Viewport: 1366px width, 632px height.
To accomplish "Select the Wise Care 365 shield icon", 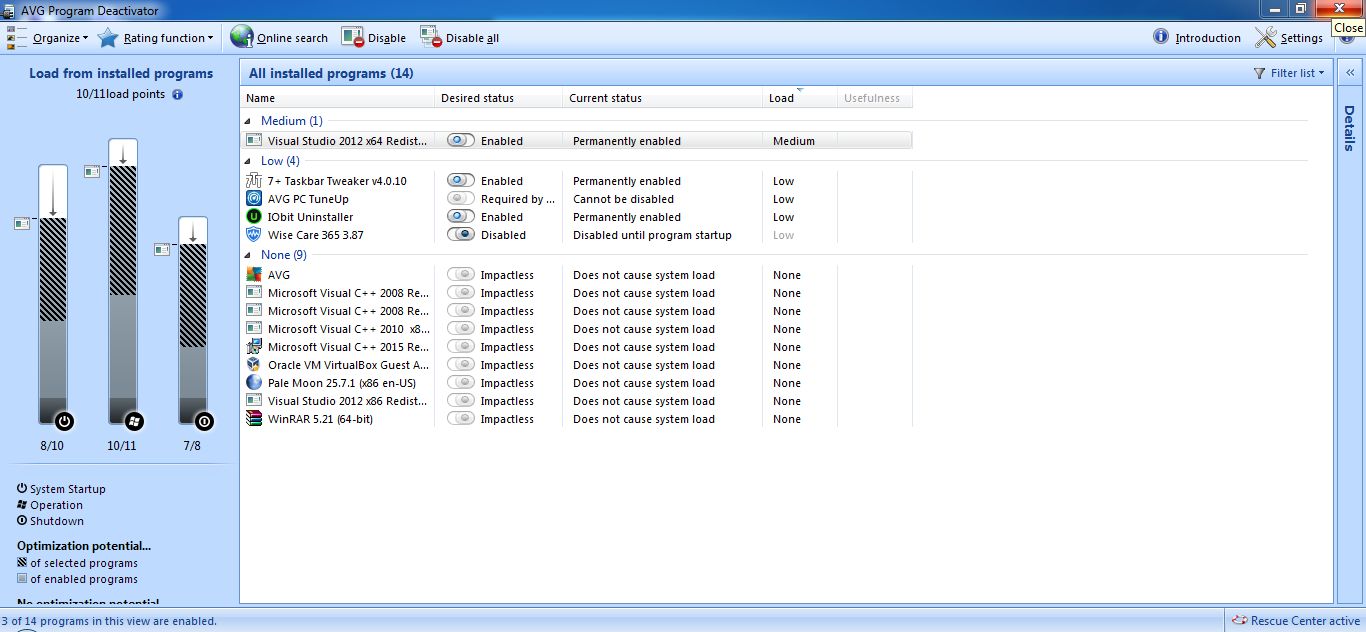I will tap(254, 235).
